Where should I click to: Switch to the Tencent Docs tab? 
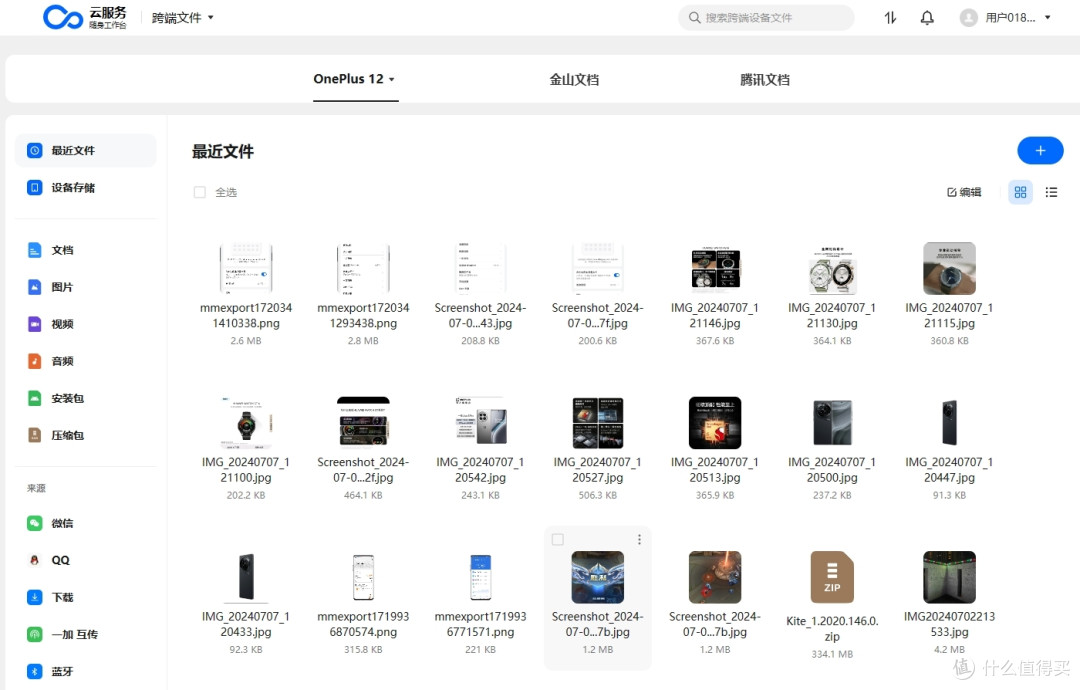tap(765, 80)
